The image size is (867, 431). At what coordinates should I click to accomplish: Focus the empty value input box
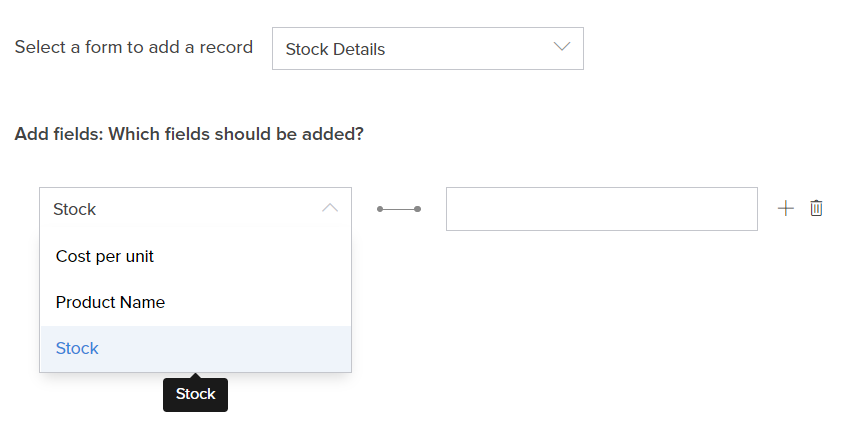tap(601, 209)
